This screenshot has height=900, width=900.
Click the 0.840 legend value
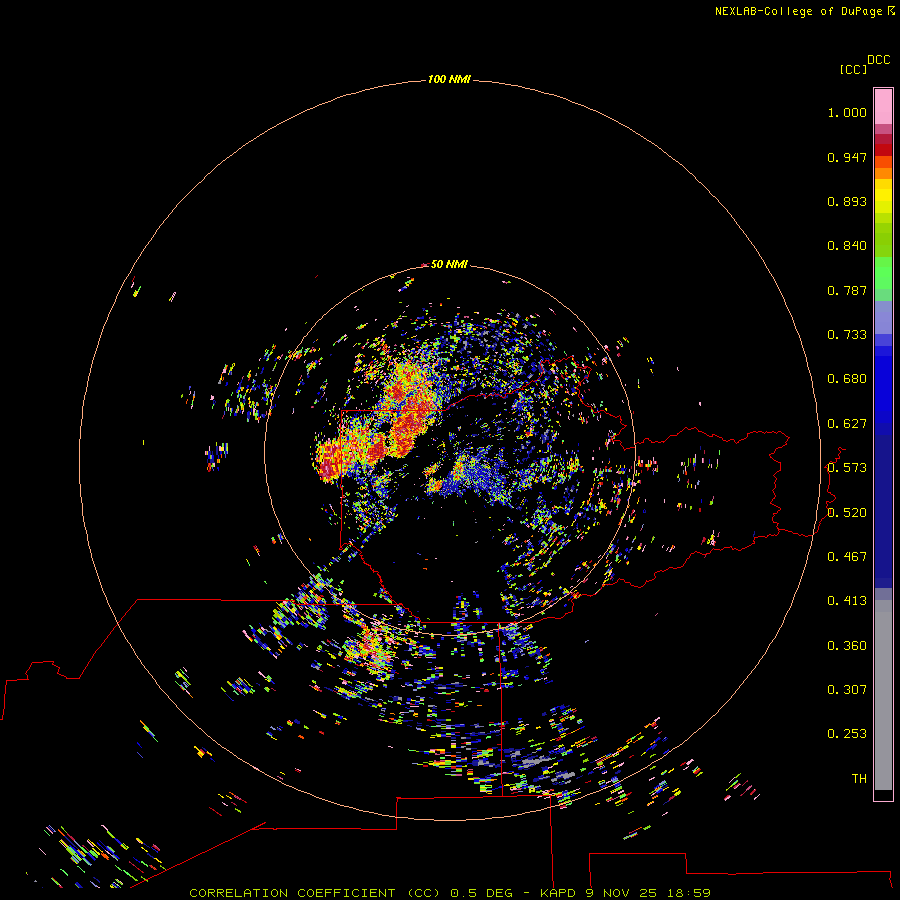[x=847, y=246]
